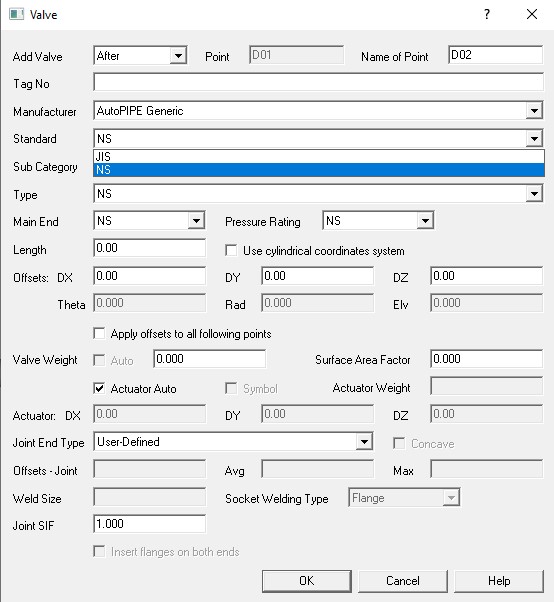Image resolution: width=554 pixels, height=602 pixels.
Task: Check Apply offsets to all following points
Action: click(99, 333)
